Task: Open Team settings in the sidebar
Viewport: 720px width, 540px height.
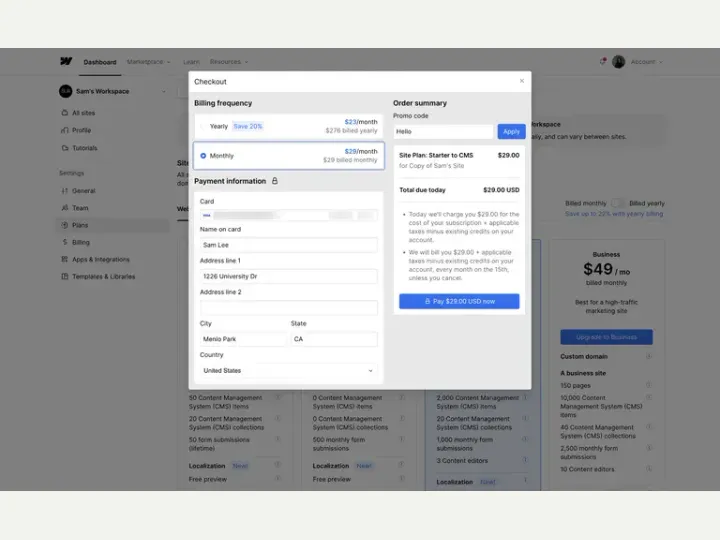Action: [x=80, y=208]
